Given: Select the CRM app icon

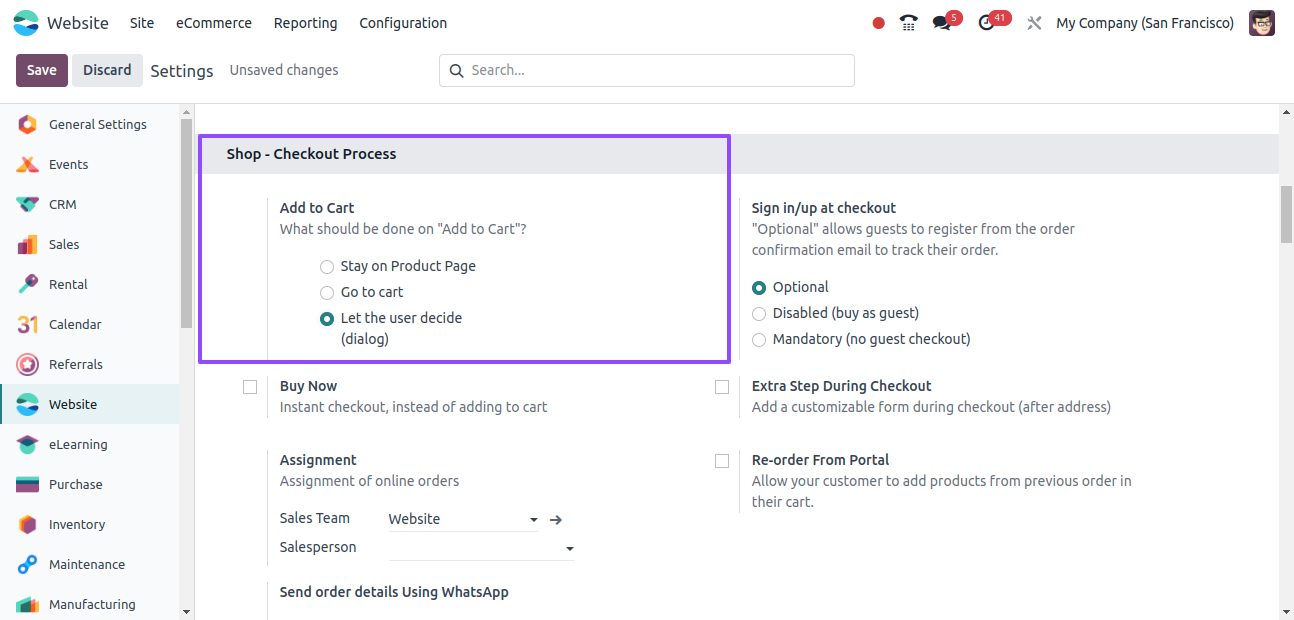Looking at the screenshot, I should [x=28, y=204].
